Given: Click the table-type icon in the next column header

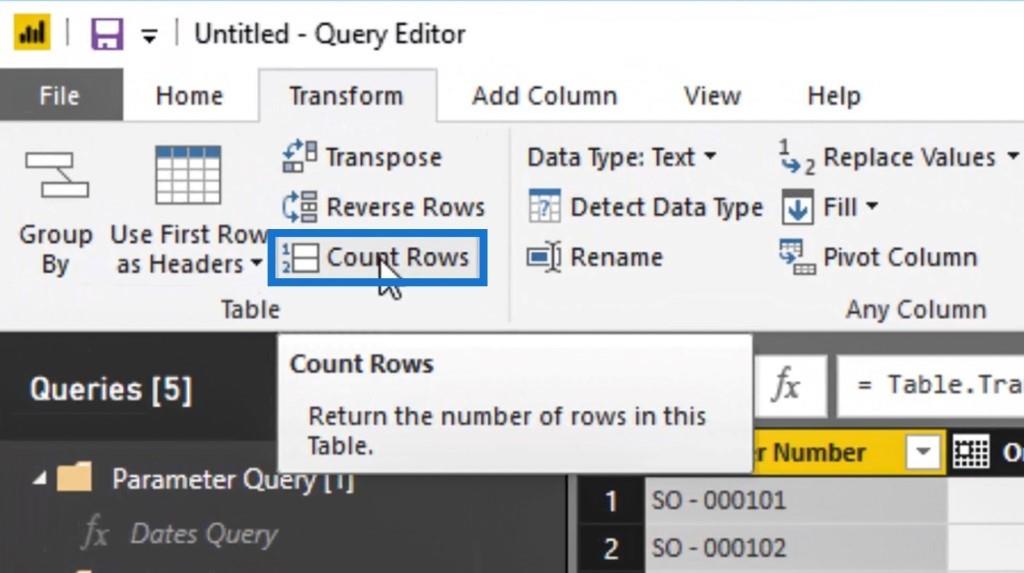Looking at the screenshot, I should (x=970, y=451).
